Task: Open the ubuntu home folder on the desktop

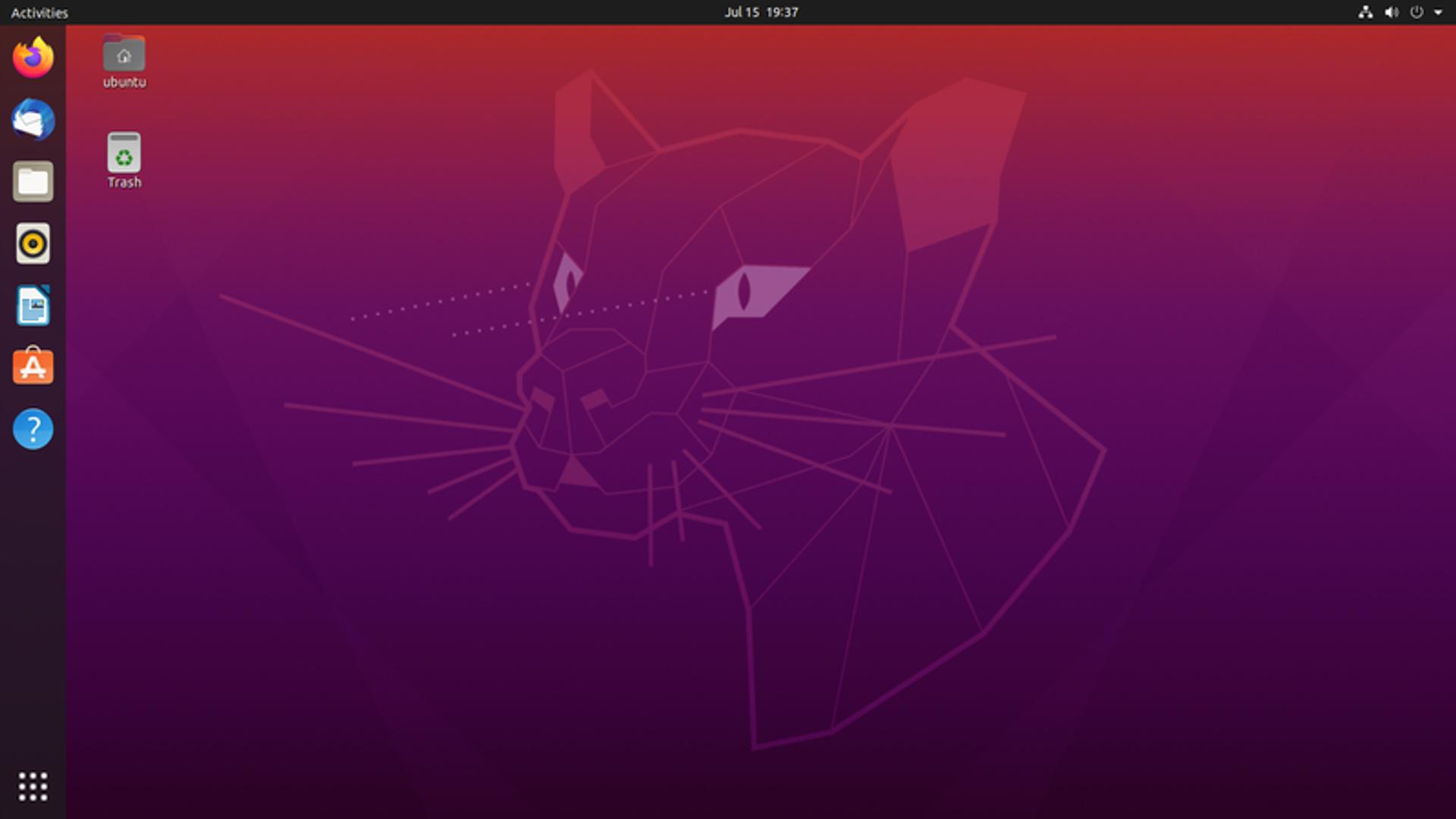Action: coord(124,53)
